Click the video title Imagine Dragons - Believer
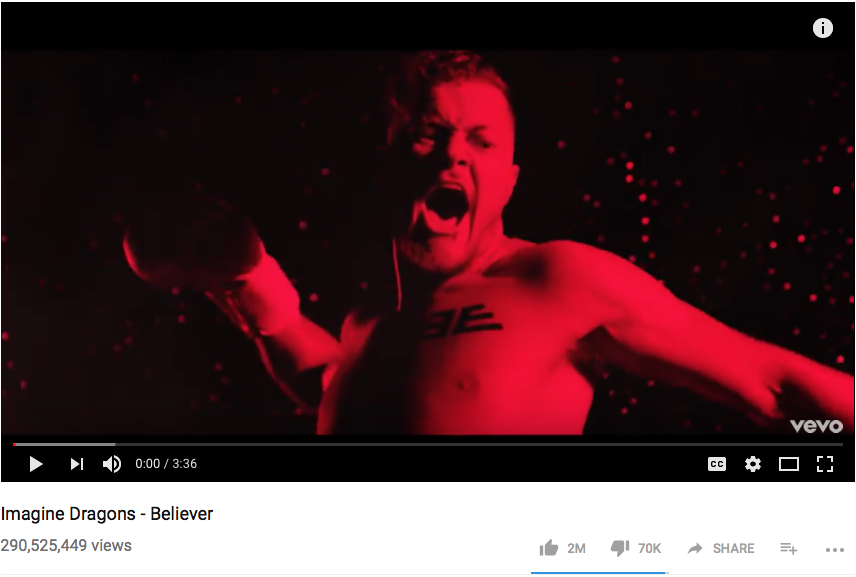The height and width of the screenshot is (577, 856). (x=107, y=514)
